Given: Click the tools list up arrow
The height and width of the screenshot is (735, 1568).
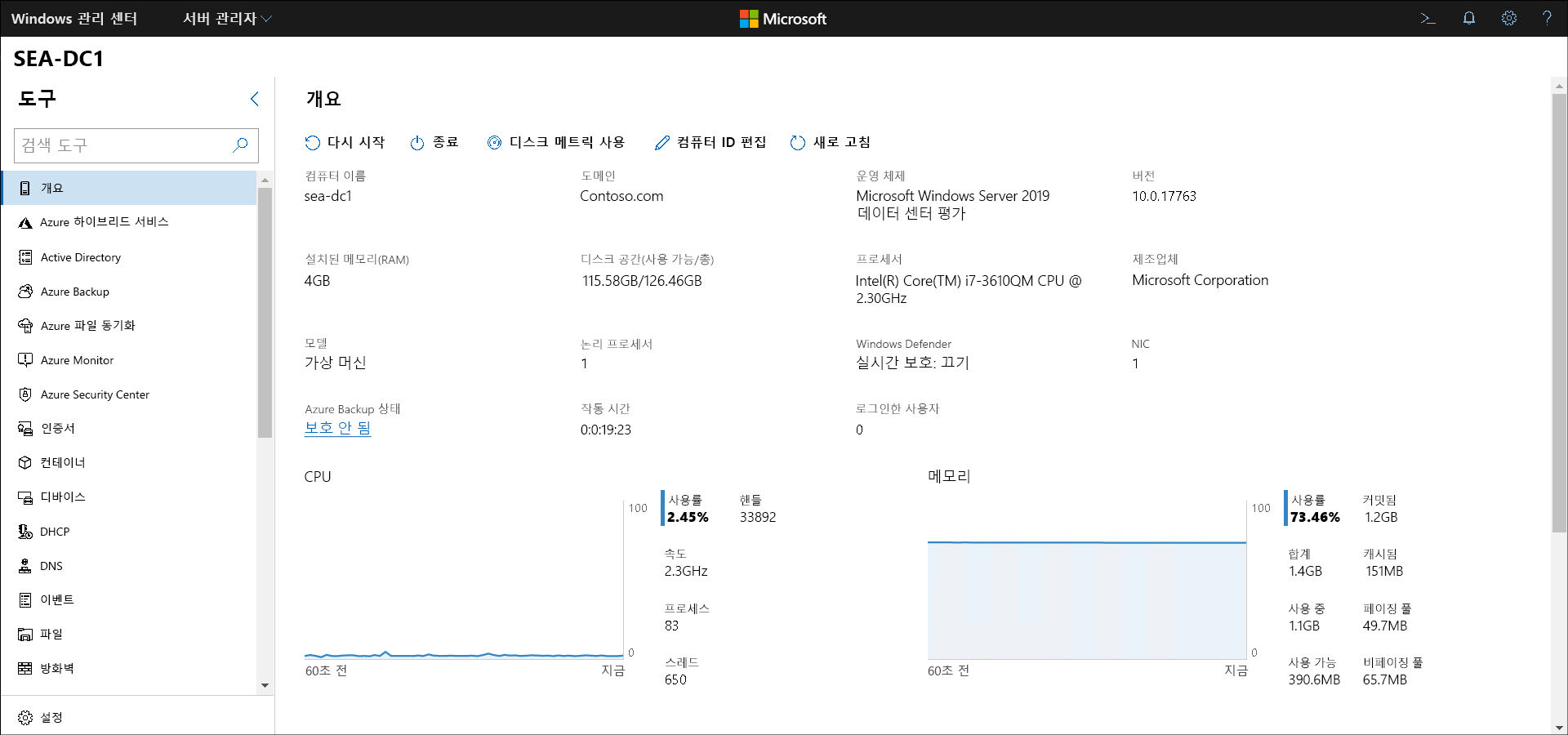Looking at the screenshot, I should tap(265, 179).
